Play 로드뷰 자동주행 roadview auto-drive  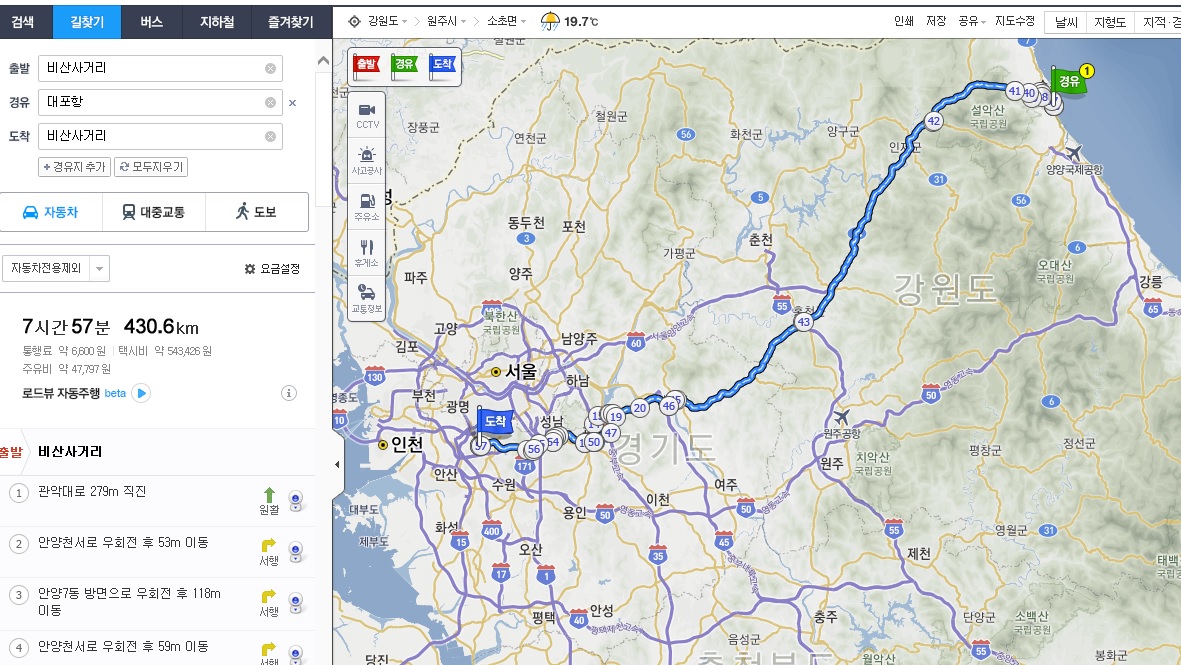(141, 393)
